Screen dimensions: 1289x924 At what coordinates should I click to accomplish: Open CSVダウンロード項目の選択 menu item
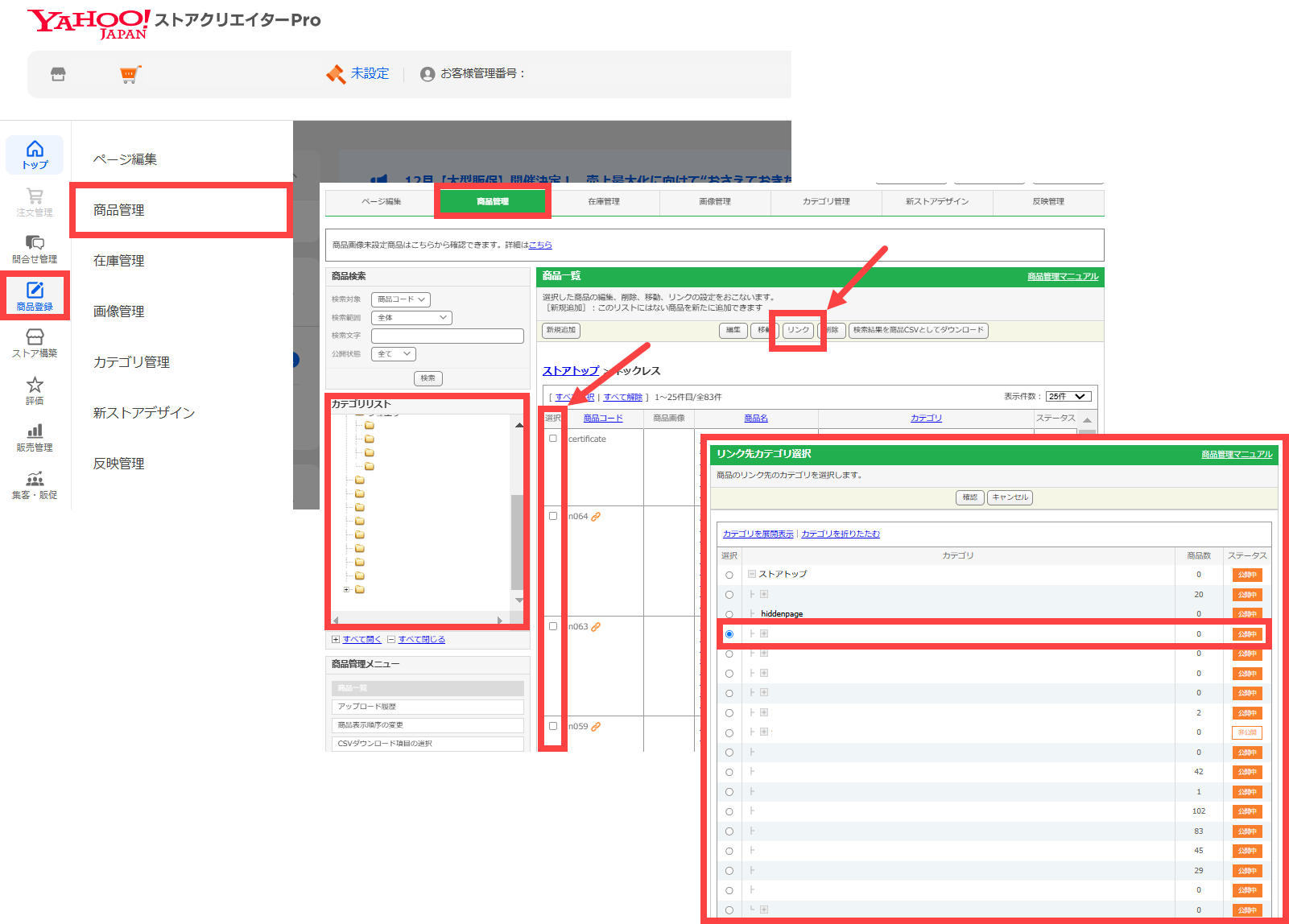click(x=428, y=744)
